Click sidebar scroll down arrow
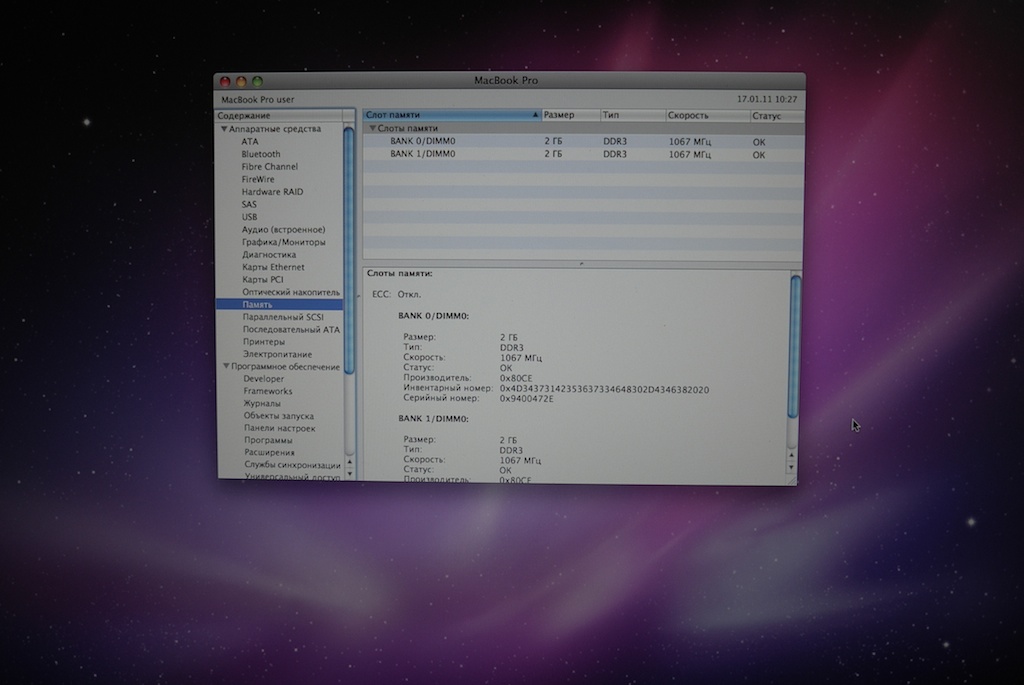The image size is (1024, 685). (349, 473)
